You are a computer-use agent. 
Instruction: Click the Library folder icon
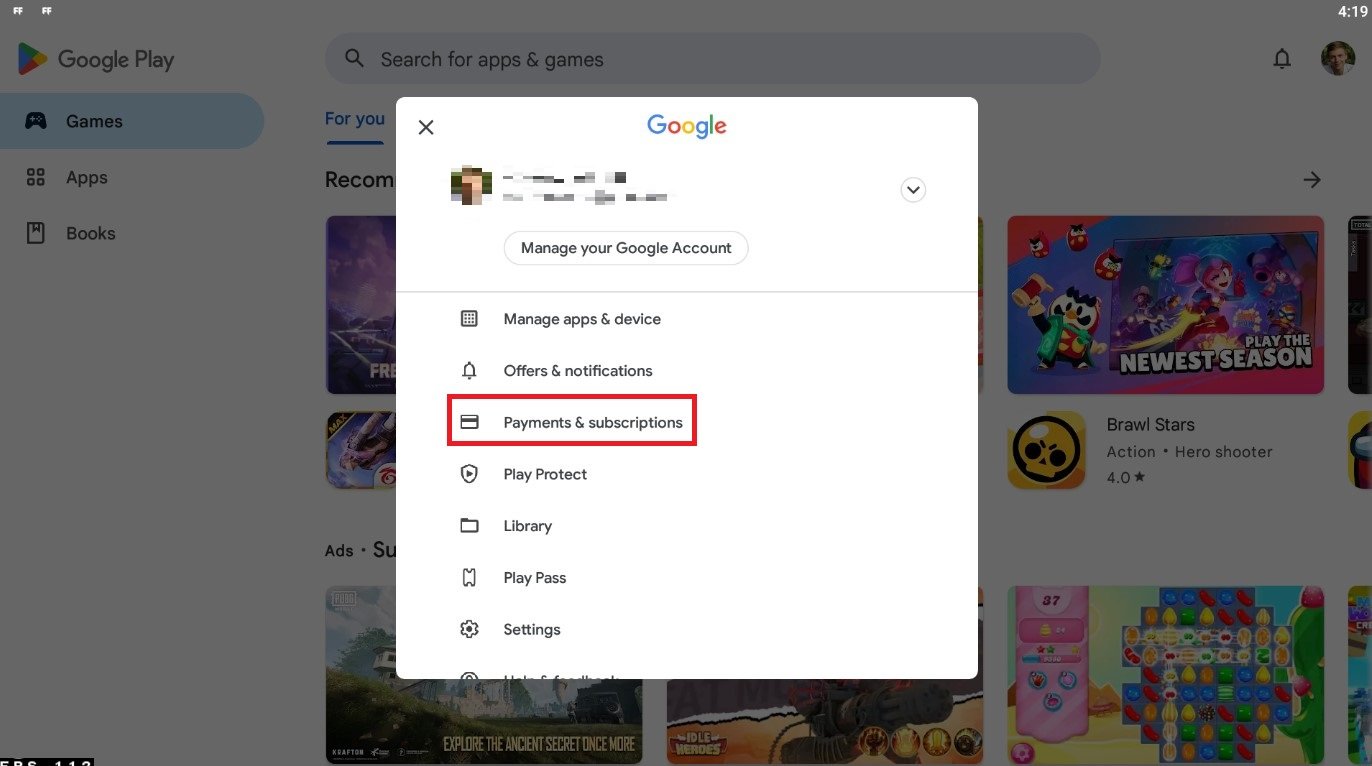469,526
